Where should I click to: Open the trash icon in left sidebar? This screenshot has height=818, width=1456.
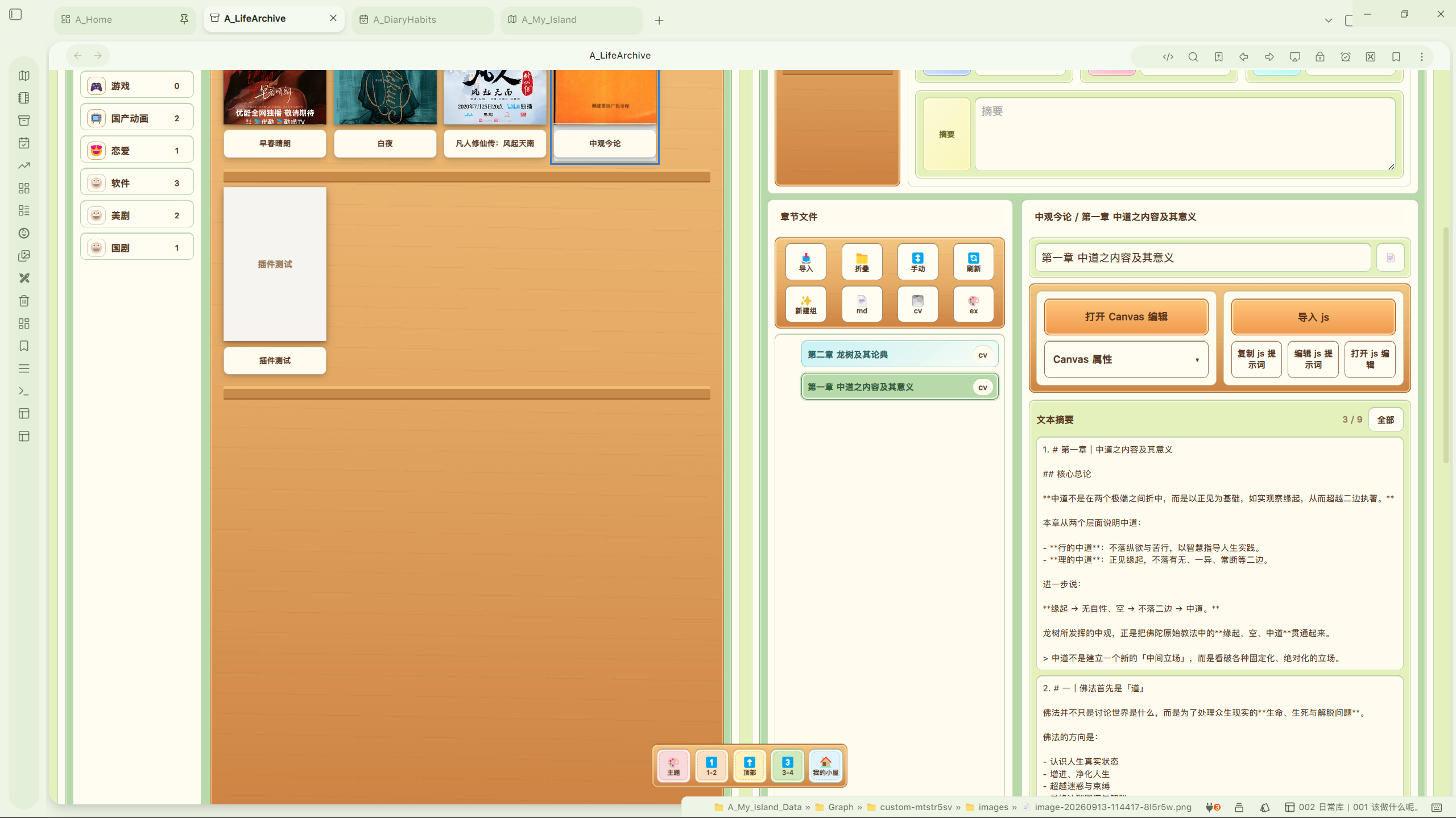(24, 301)
